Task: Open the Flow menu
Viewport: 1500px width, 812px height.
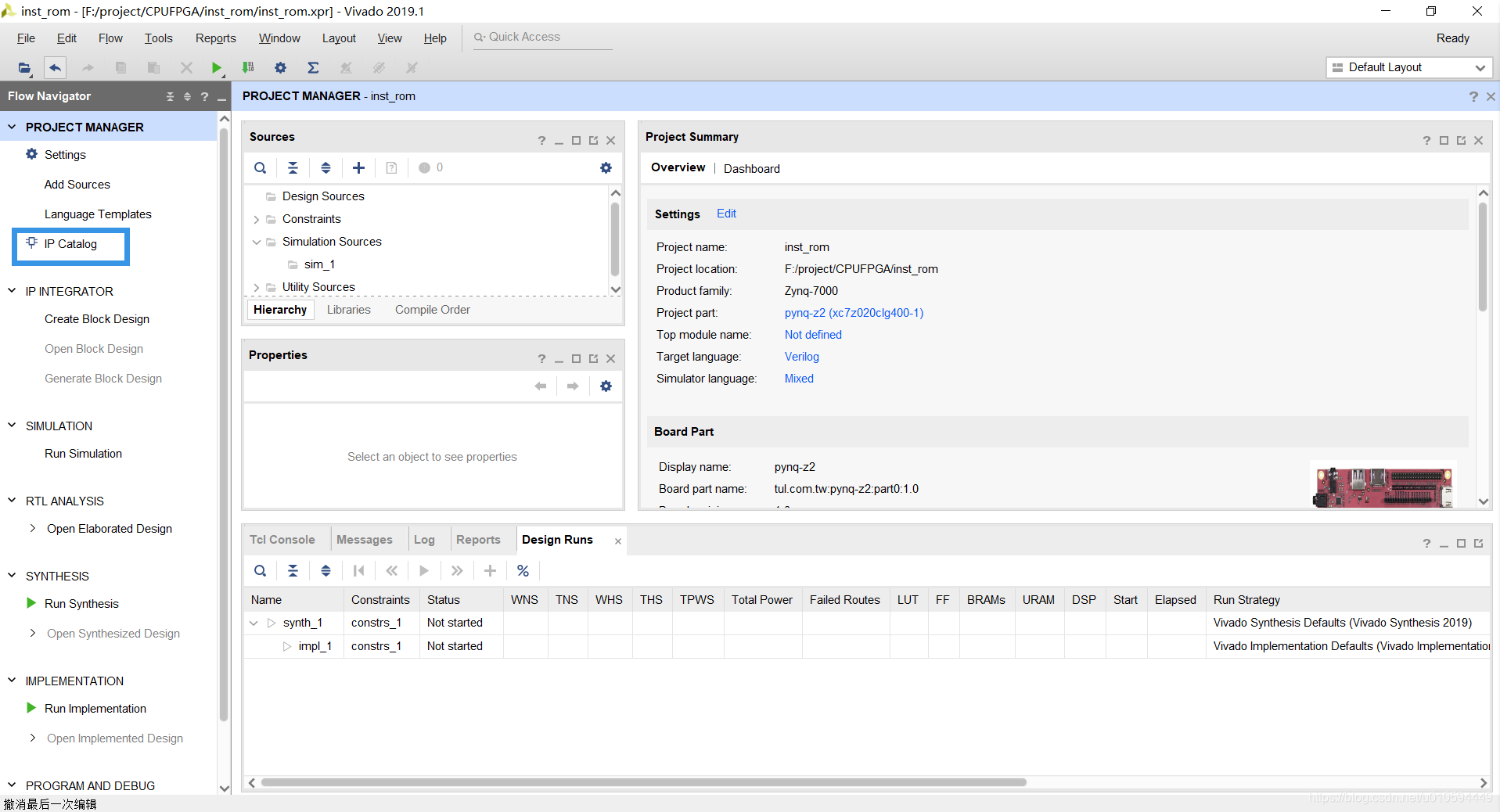Action: [x=110, y=38]
